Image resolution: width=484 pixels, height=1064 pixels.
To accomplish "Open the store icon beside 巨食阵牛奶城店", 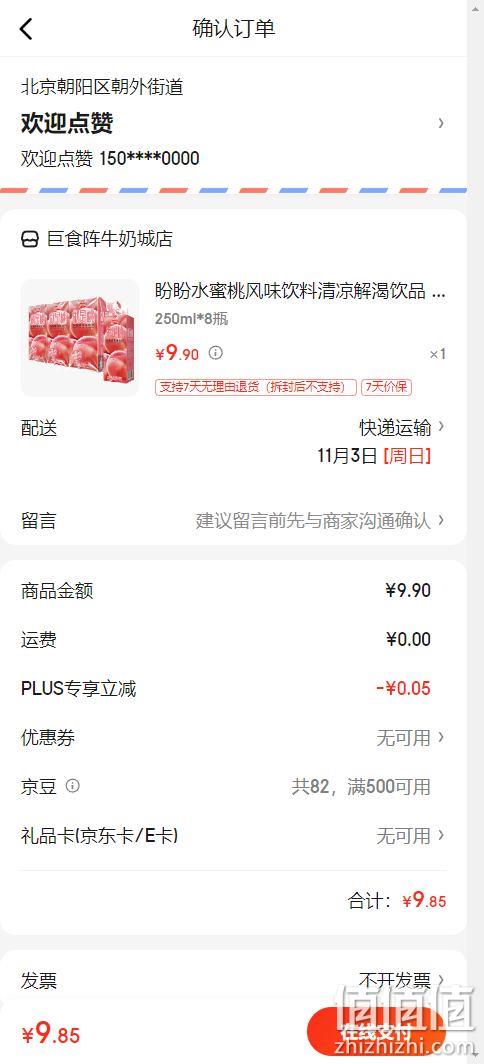I will point(30,240).
